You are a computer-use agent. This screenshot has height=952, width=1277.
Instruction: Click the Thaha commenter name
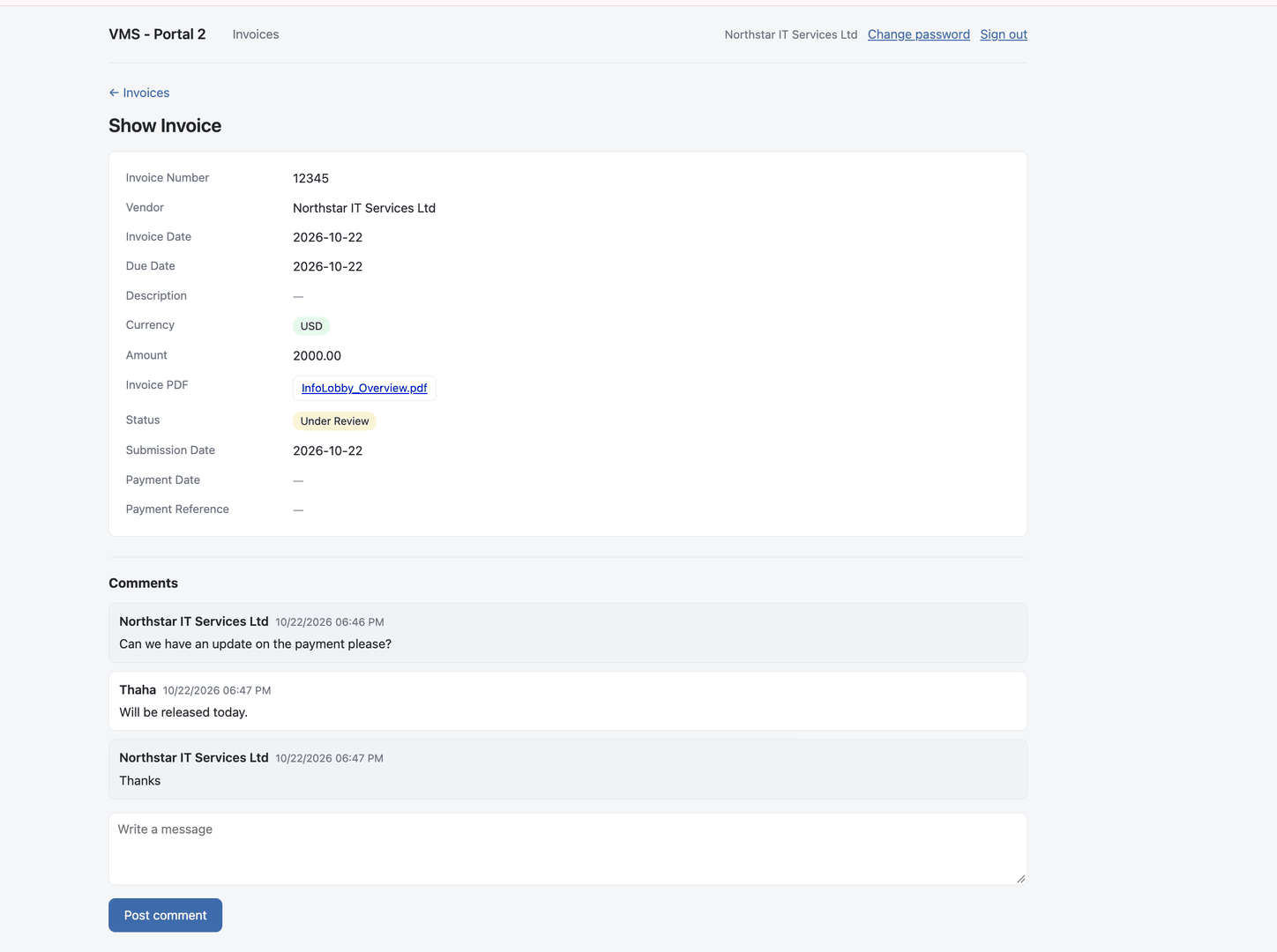click(138, 690)
